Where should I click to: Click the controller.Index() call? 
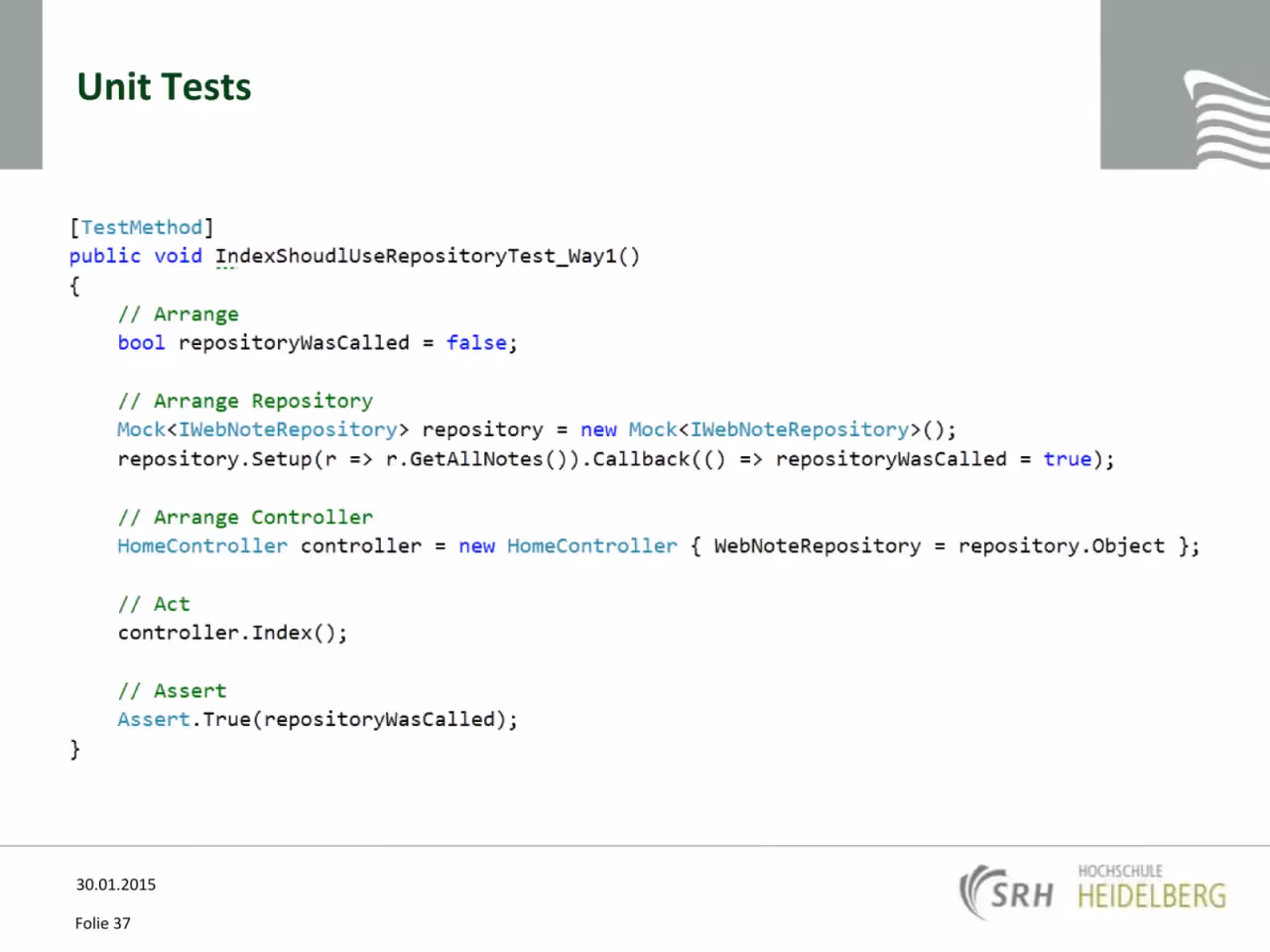(x=233, y=633)
